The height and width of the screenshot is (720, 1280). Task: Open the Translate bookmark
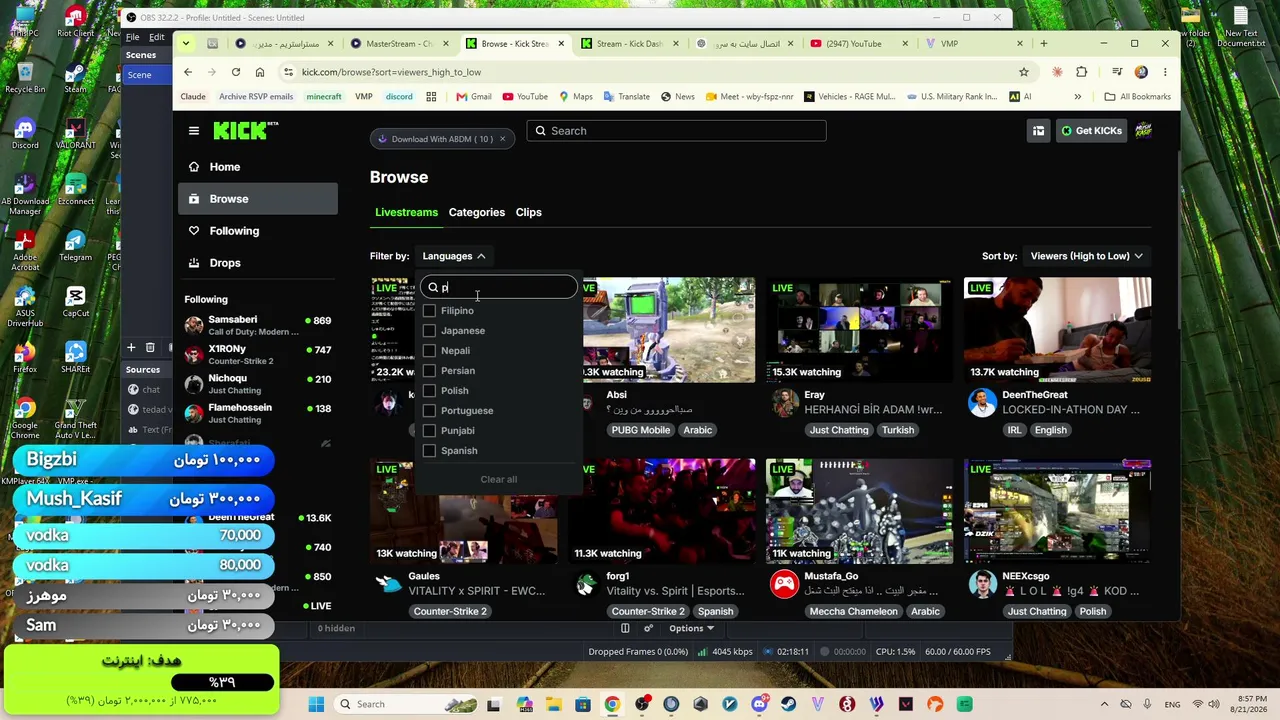626,97
